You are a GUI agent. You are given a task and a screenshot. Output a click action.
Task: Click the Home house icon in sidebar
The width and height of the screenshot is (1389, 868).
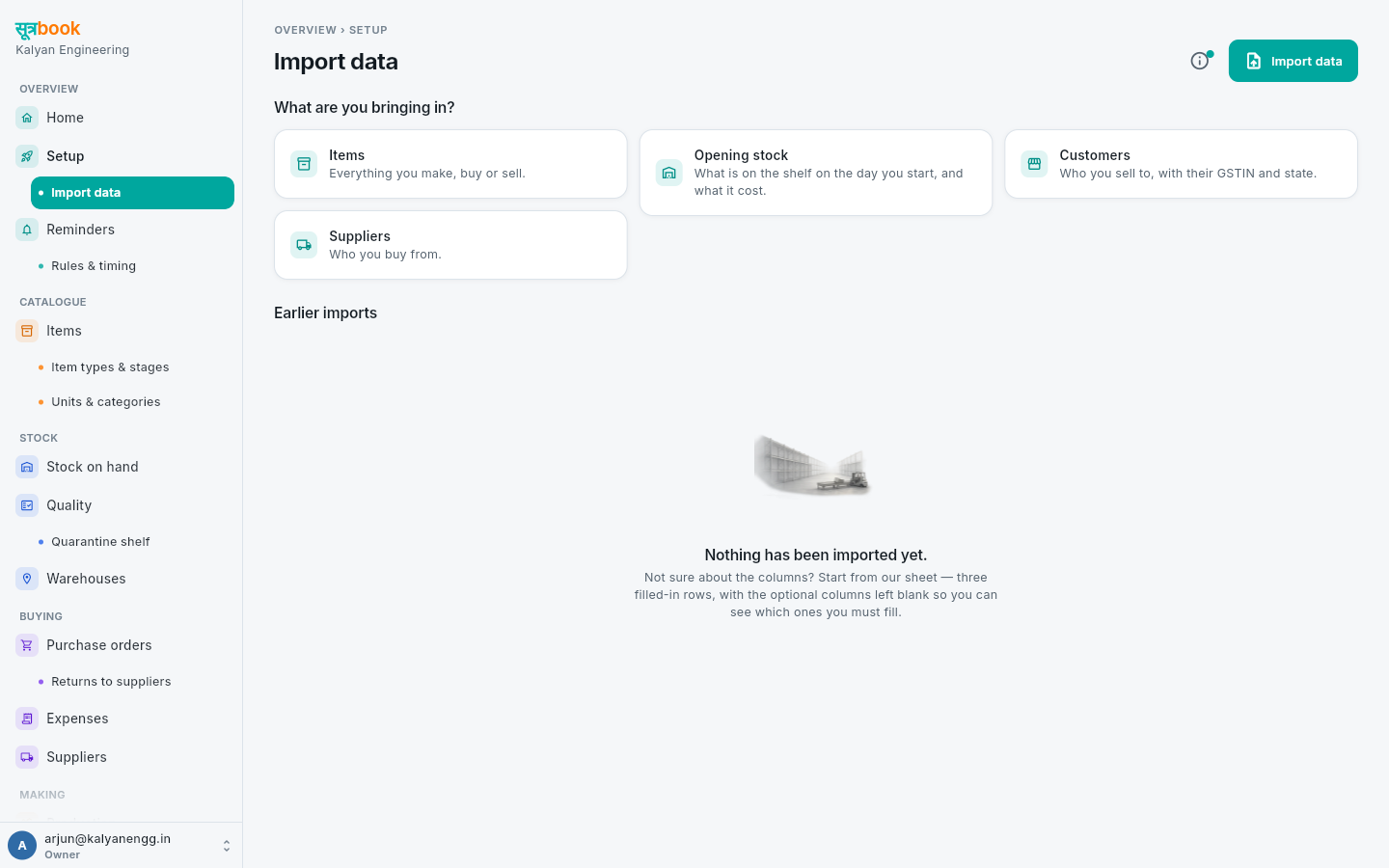(x=27, y=118)
